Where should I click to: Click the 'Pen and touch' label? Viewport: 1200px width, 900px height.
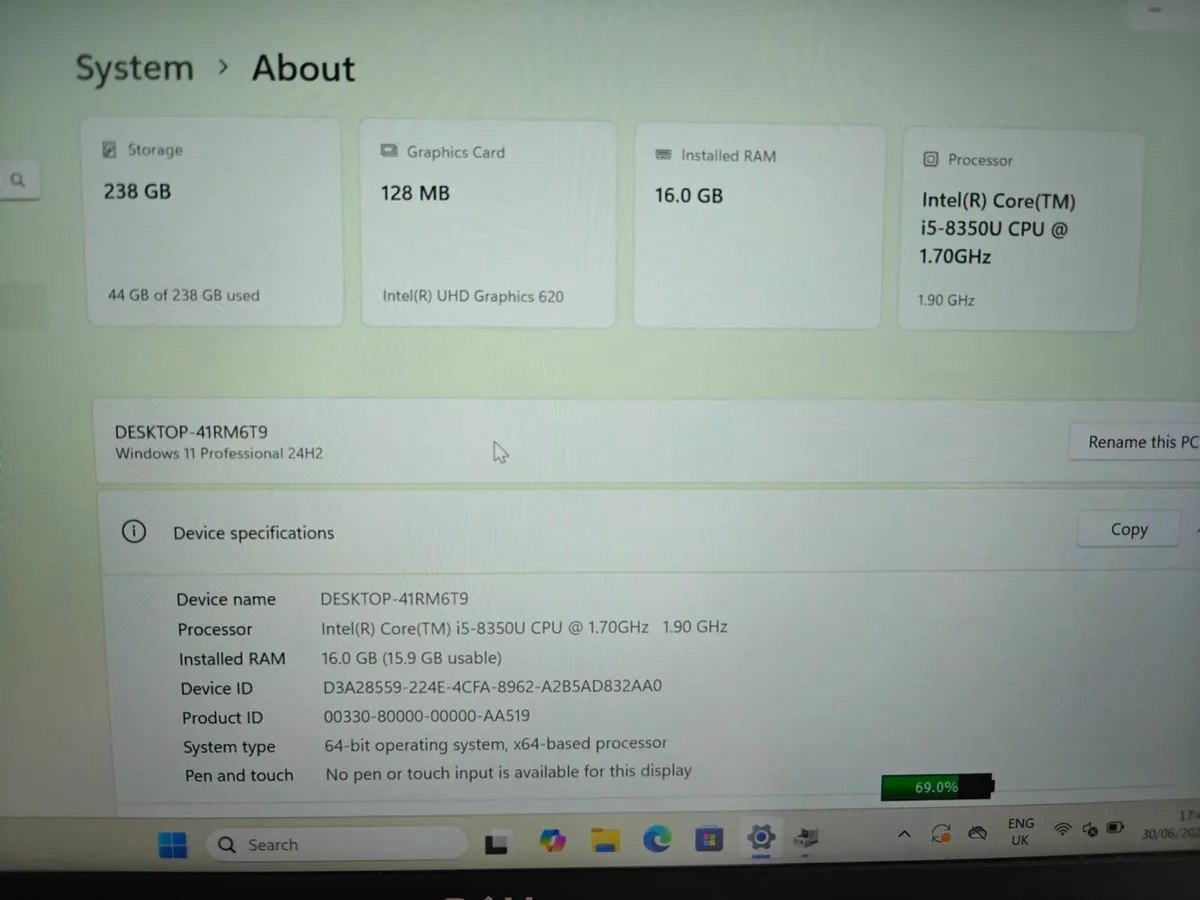239,775
